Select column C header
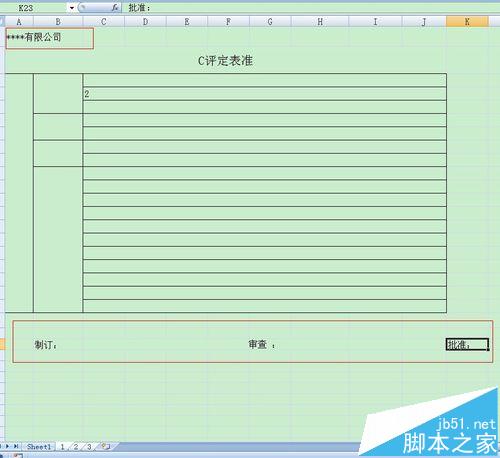This screenshot has width=500, height=458. [104, 22]
